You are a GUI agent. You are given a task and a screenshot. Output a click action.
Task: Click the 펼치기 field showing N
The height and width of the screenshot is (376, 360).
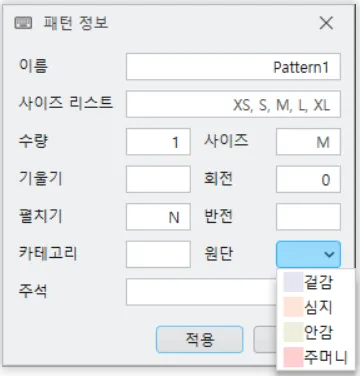point(158,217)
